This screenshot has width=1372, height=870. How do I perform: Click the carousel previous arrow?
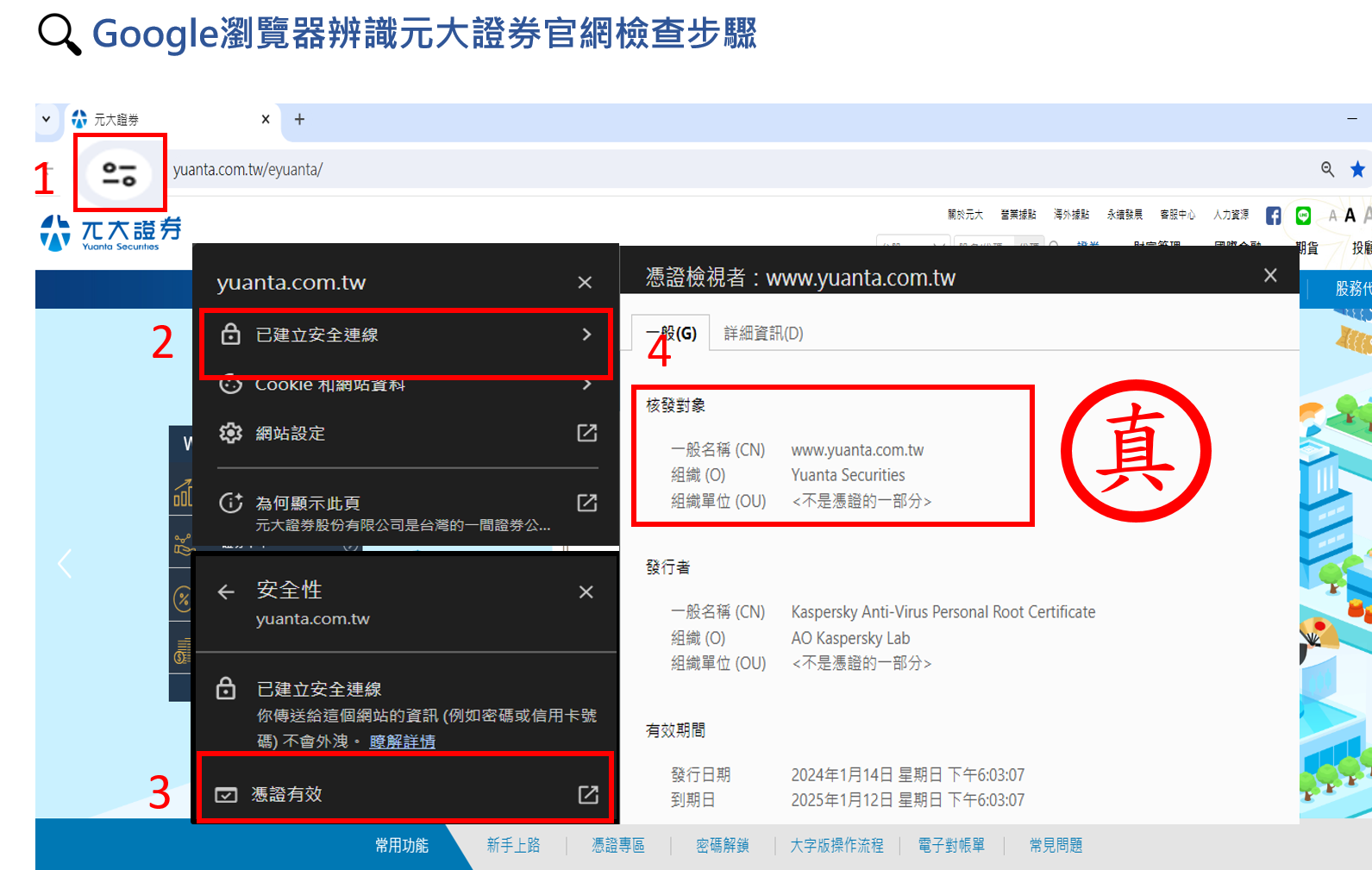click(65, 564)
